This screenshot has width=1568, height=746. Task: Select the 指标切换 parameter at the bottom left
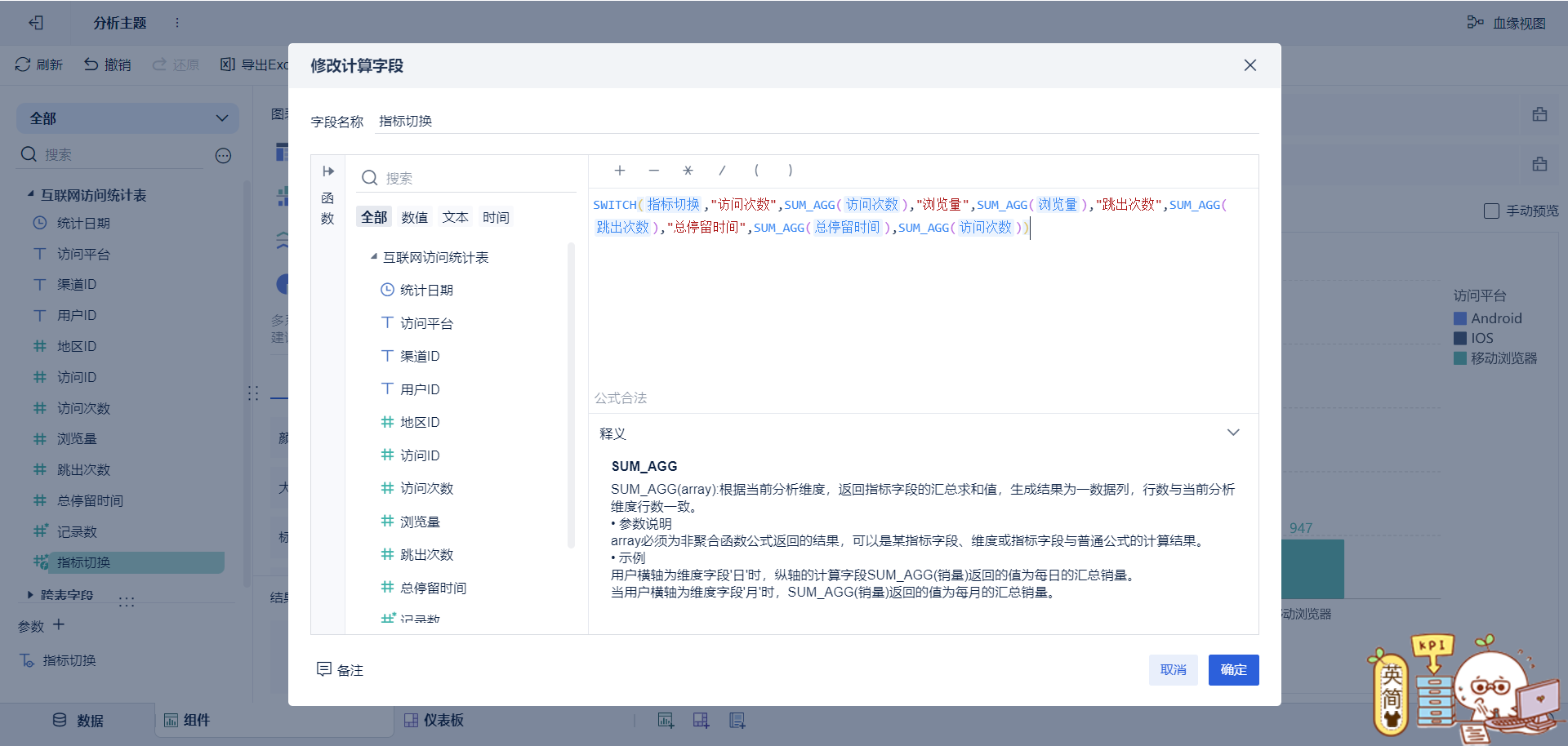(69, 660)
